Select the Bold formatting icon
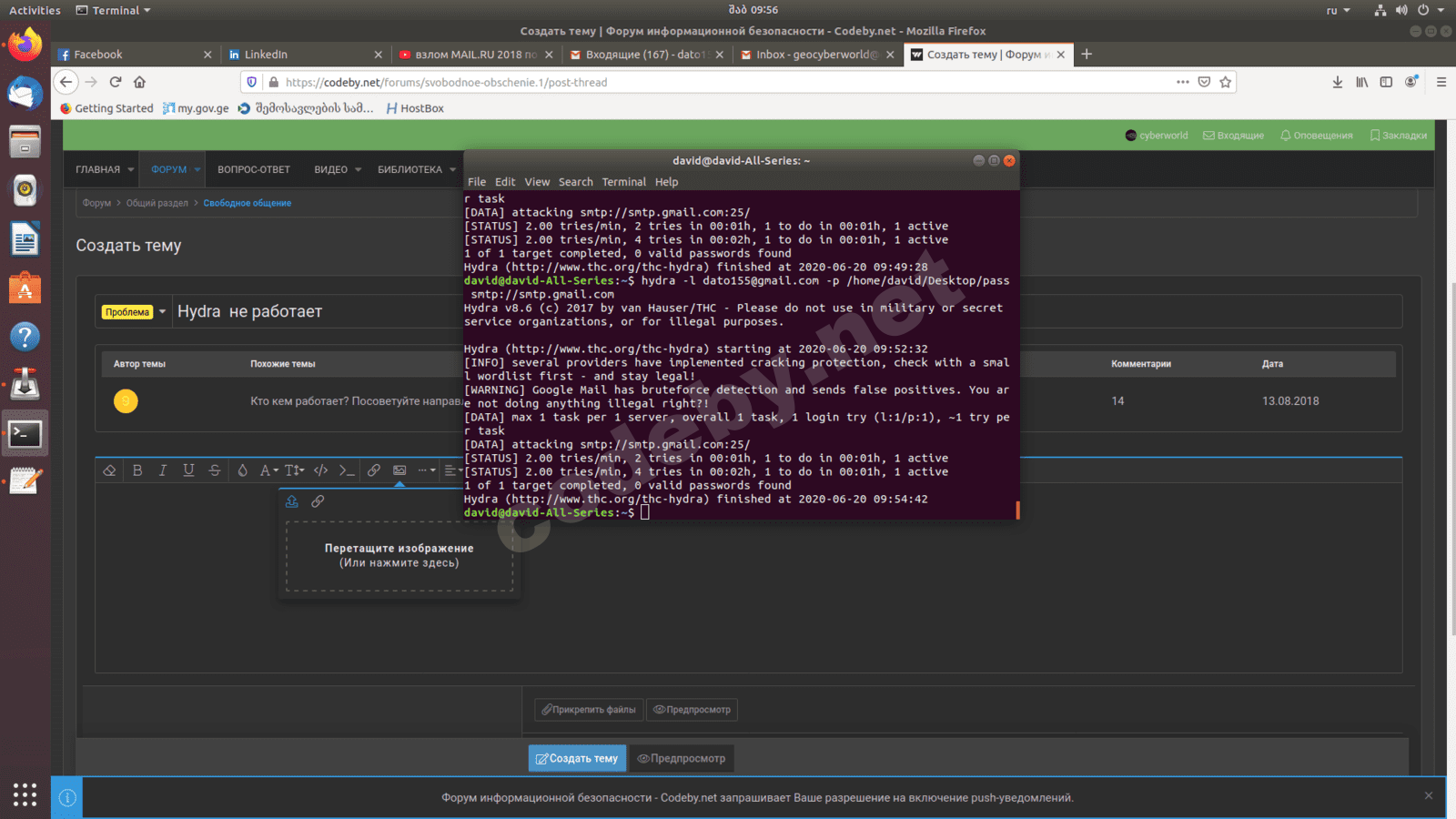This screenshot has height=819, width=1456. [137, 470]
